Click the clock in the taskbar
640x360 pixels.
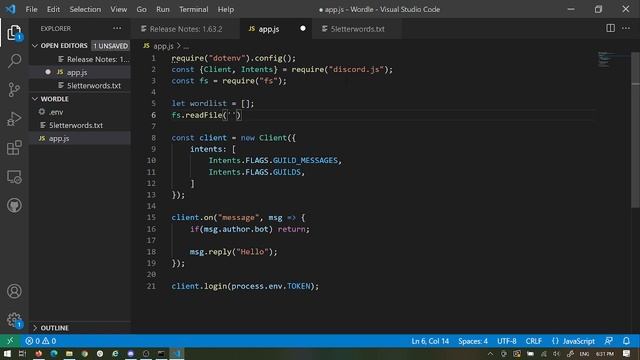[605, 353]
